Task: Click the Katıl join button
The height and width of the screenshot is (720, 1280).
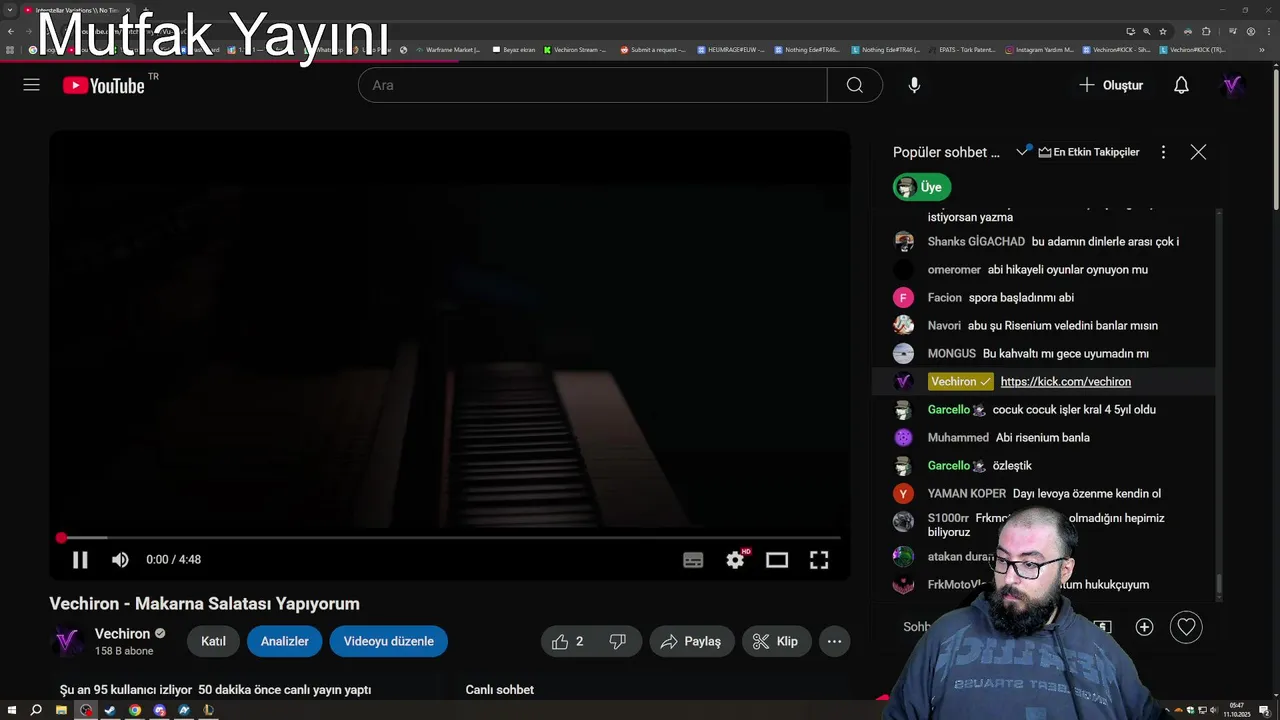Action: click(x=213, y=641)
